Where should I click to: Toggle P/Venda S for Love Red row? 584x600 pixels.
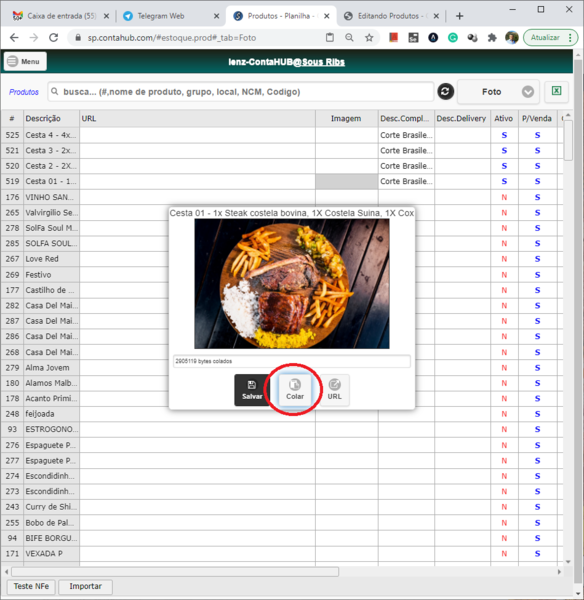click(537, 259)
